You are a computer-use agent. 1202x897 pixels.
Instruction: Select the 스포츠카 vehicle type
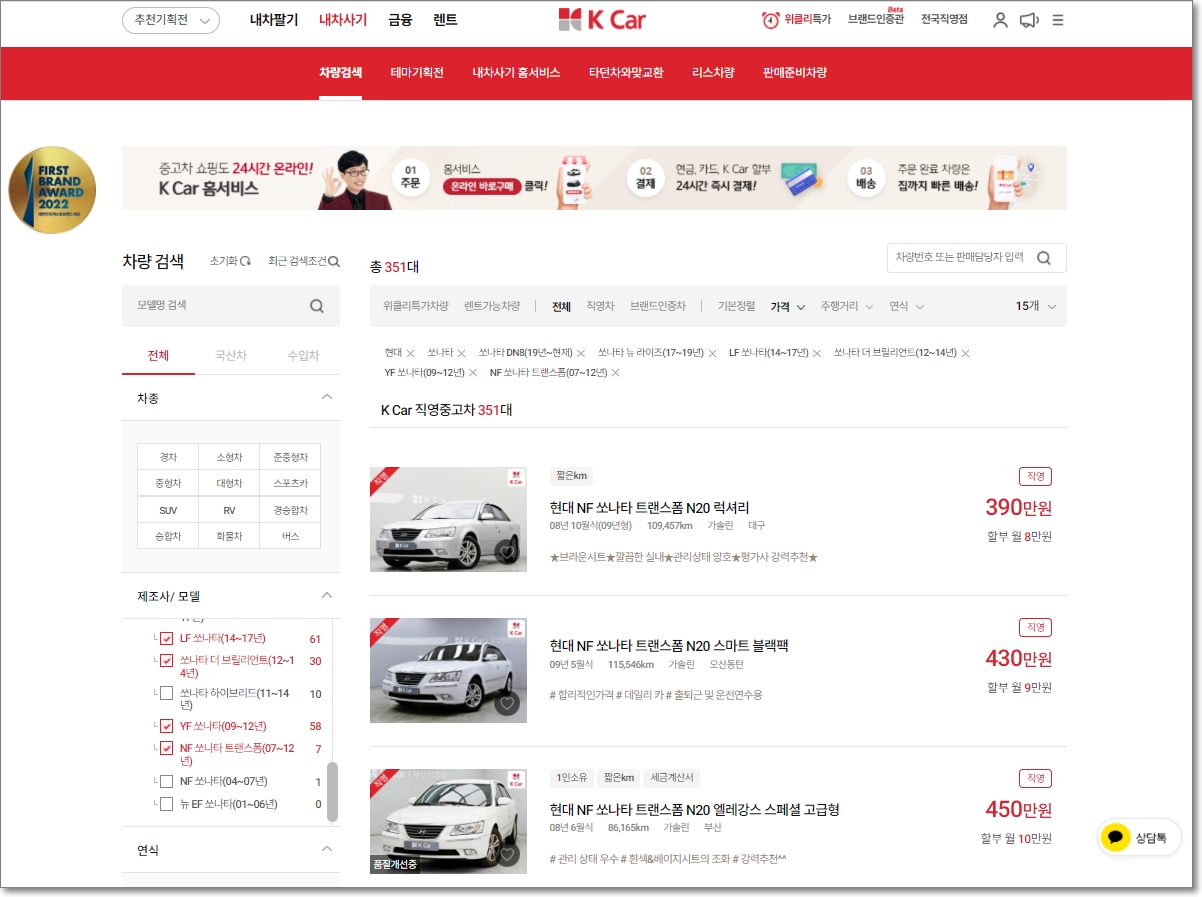(x=290, y=483)
